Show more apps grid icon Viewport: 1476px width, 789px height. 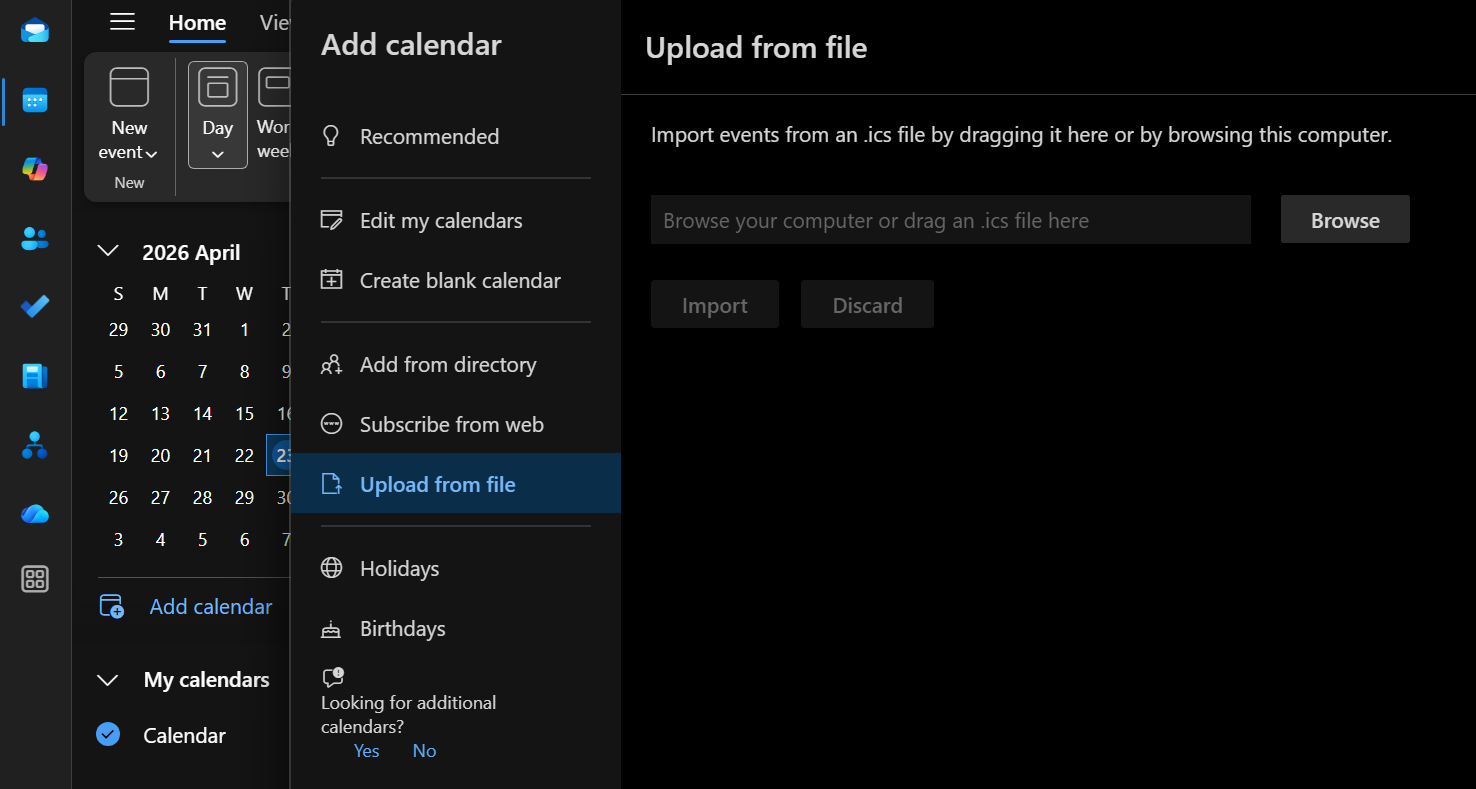coord(35,579)
